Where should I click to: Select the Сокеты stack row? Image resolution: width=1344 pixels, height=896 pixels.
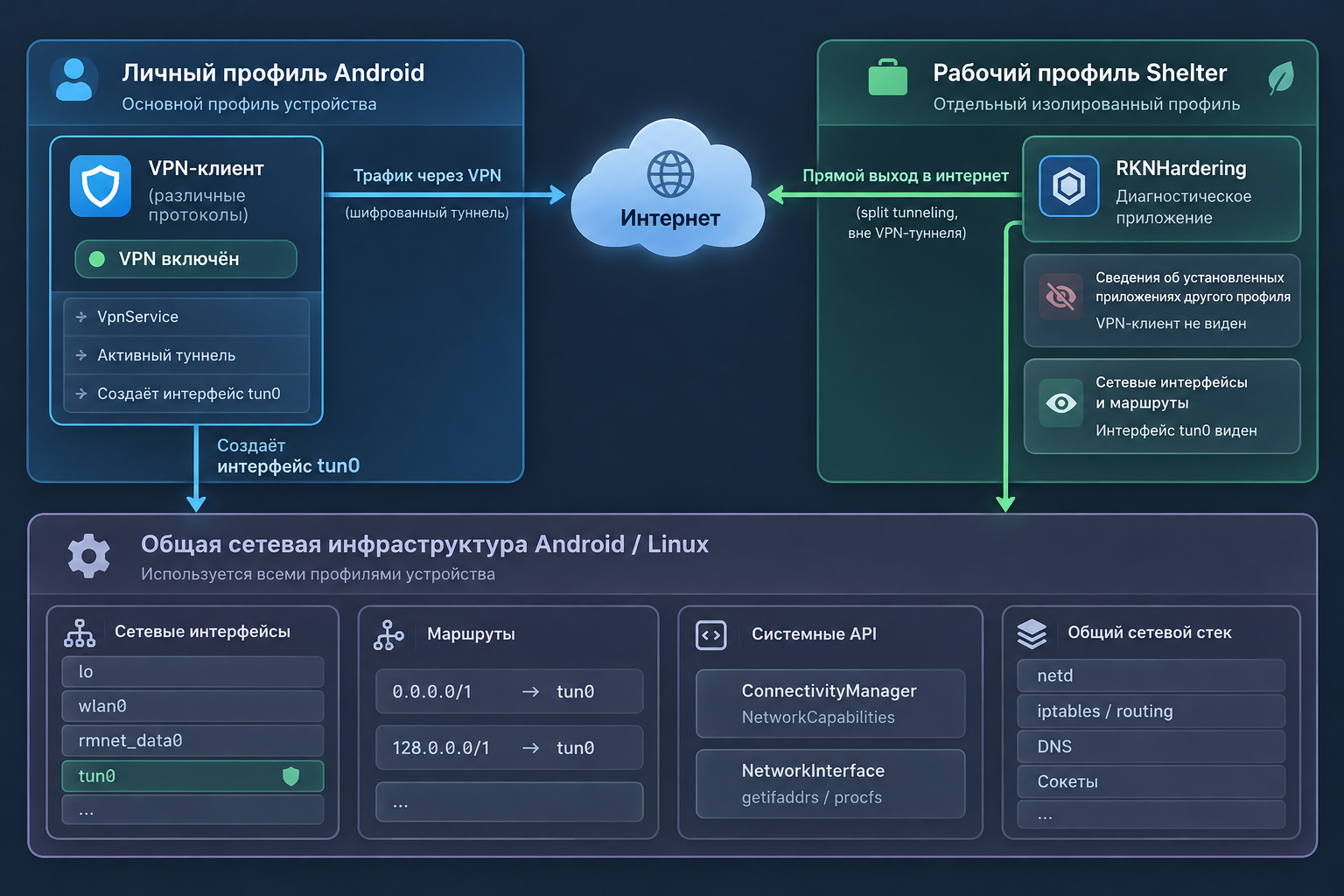tap(1151, 781)
